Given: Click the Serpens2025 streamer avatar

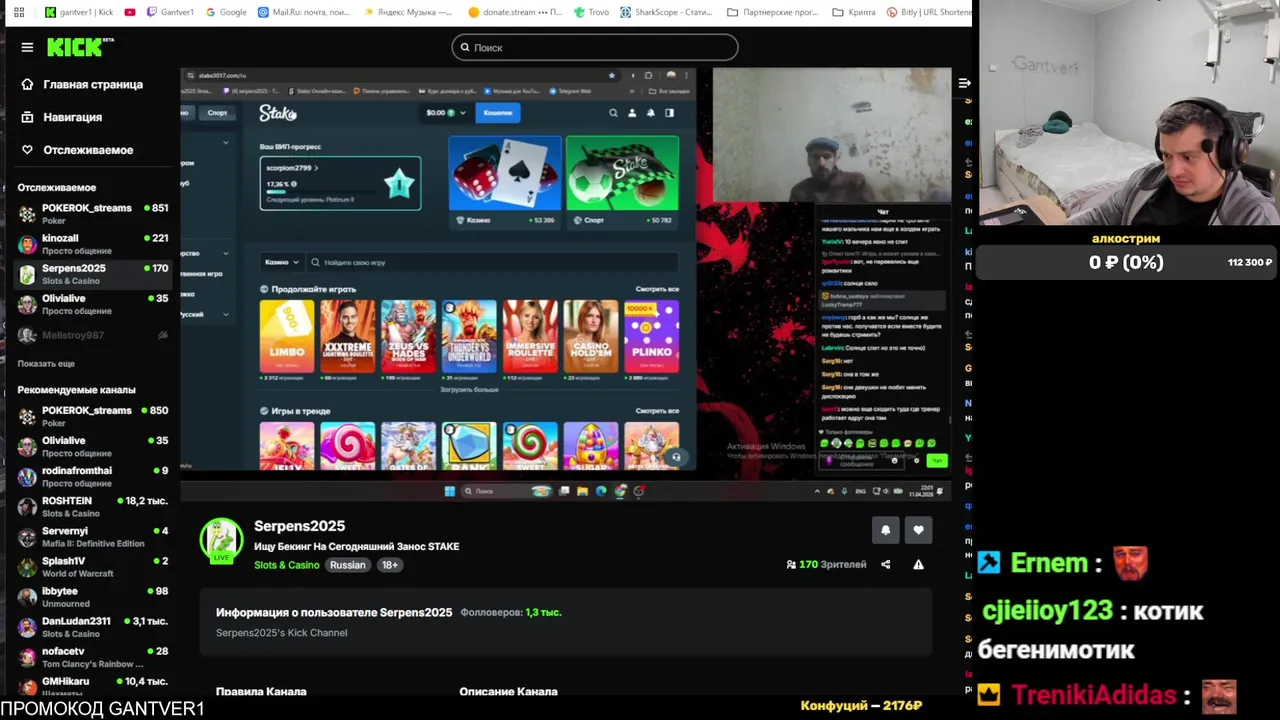Looking at the screenshot, I should coord(221,541).
